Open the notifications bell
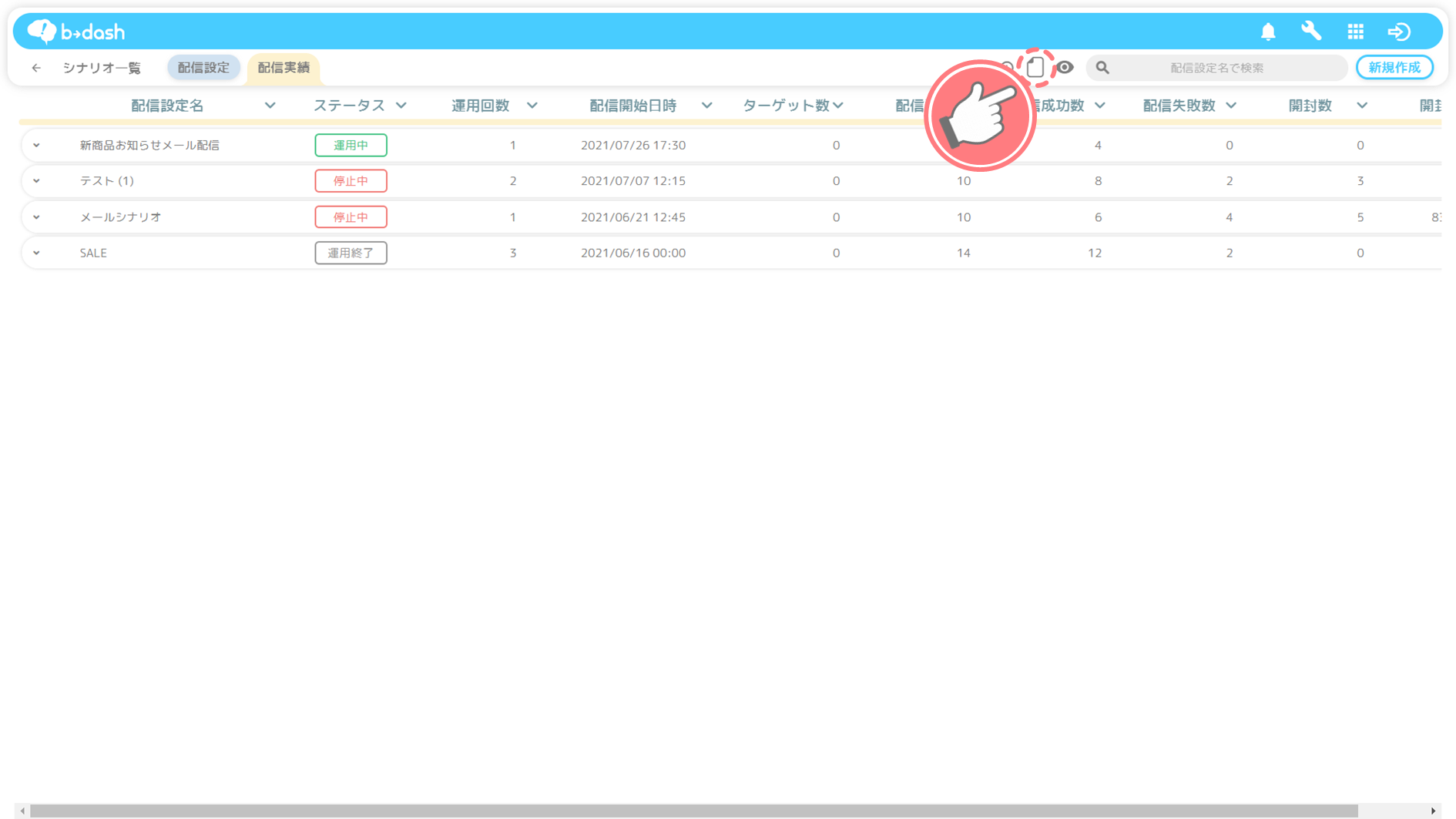Image resolution: width=1456 pixels, height=819 pixels. click(x=1268, y=32)
